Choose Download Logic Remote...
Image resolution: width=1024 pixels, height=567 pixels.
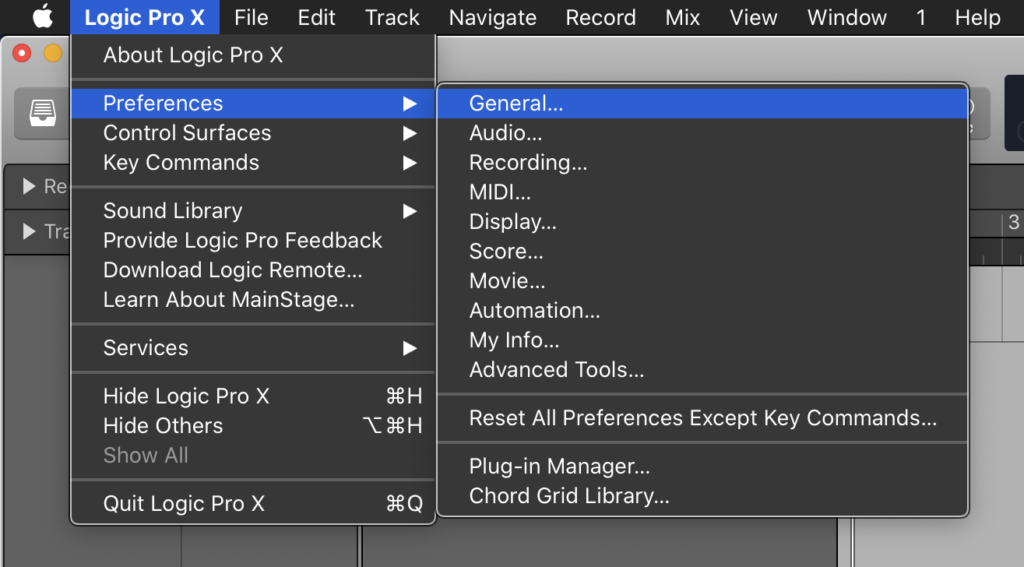[x=253, y=270]
